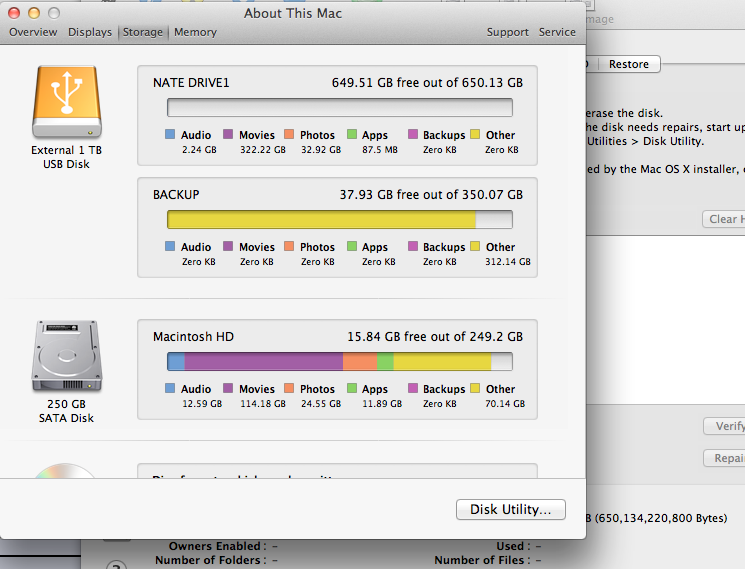Screen dimensions: 745x569
Task: Click the Photos orange swatch under BACKUP
Action: click(x=289, y=246)
